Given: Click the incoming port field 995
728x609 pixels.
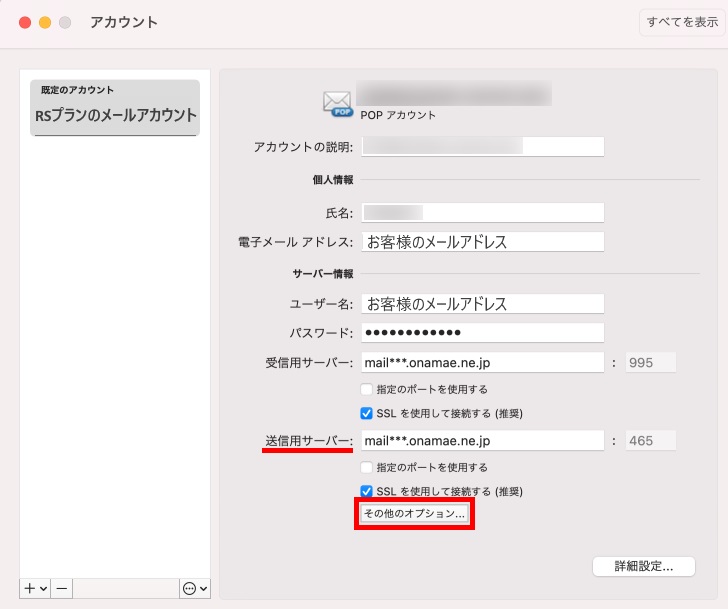Looking at the screenshot, I should (650, 362).
